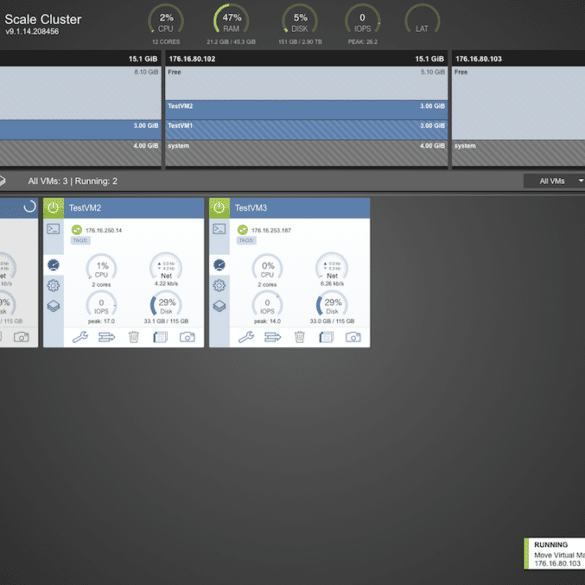
Task: Take snapshot of TestVM2 with camera icon
Action: click(x=187, y=337)
